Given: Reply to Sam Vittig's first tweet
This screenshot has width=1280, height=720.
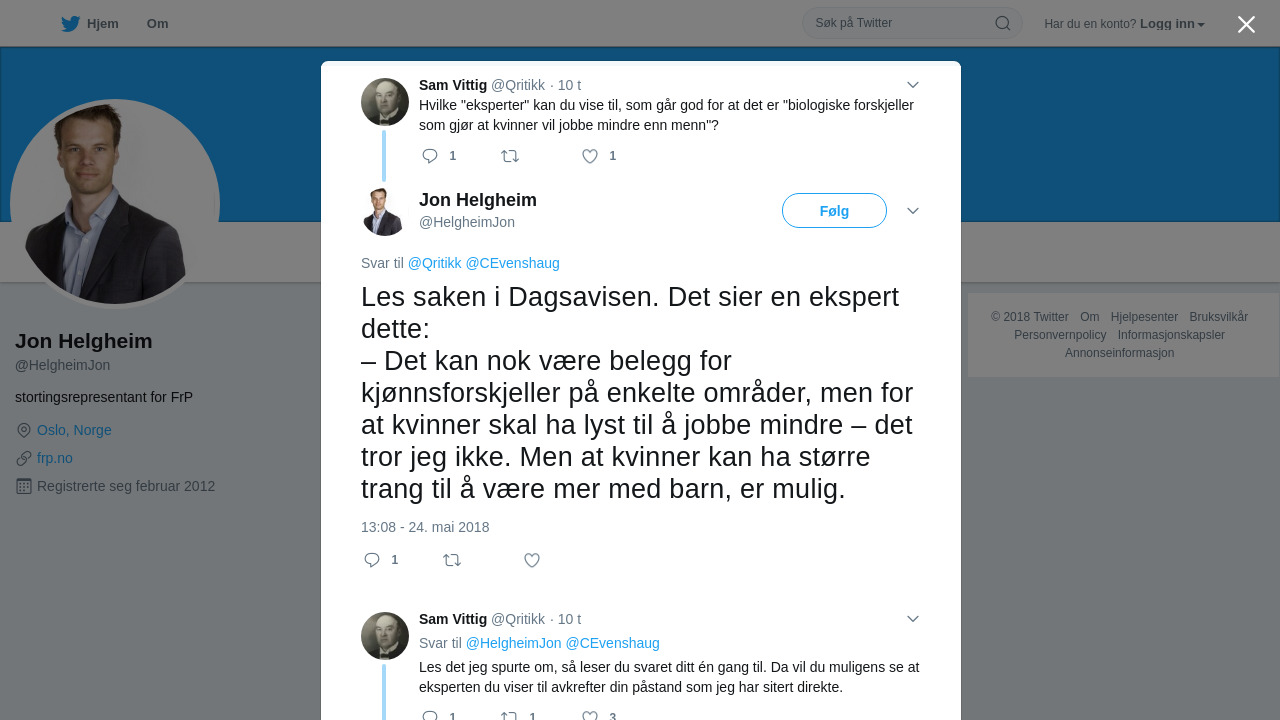Looking at the screenshot, I should coord(431,156).
